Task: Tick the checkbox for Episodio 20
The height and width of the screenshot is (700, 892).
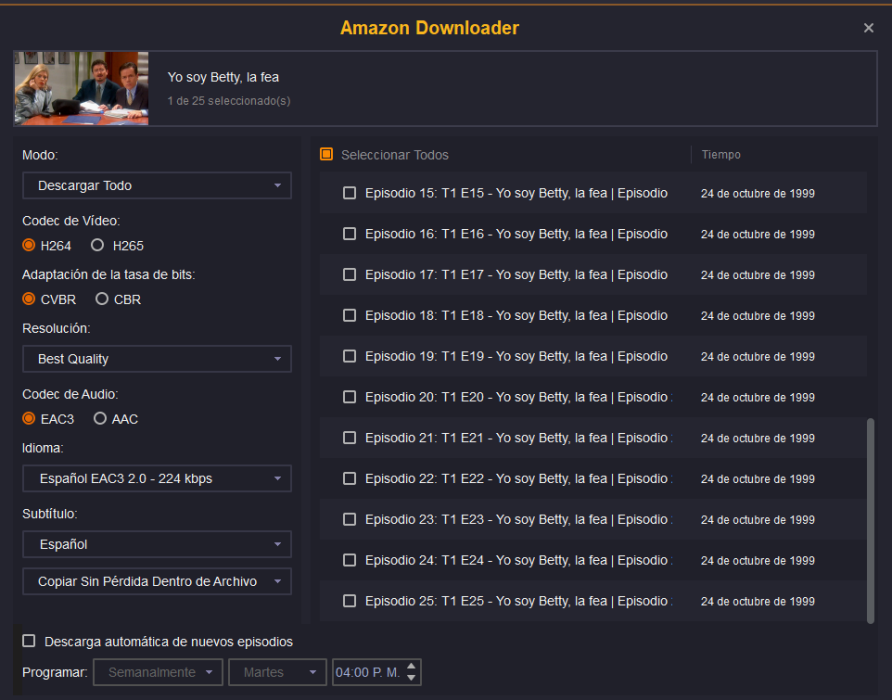Action: point(349,397)
